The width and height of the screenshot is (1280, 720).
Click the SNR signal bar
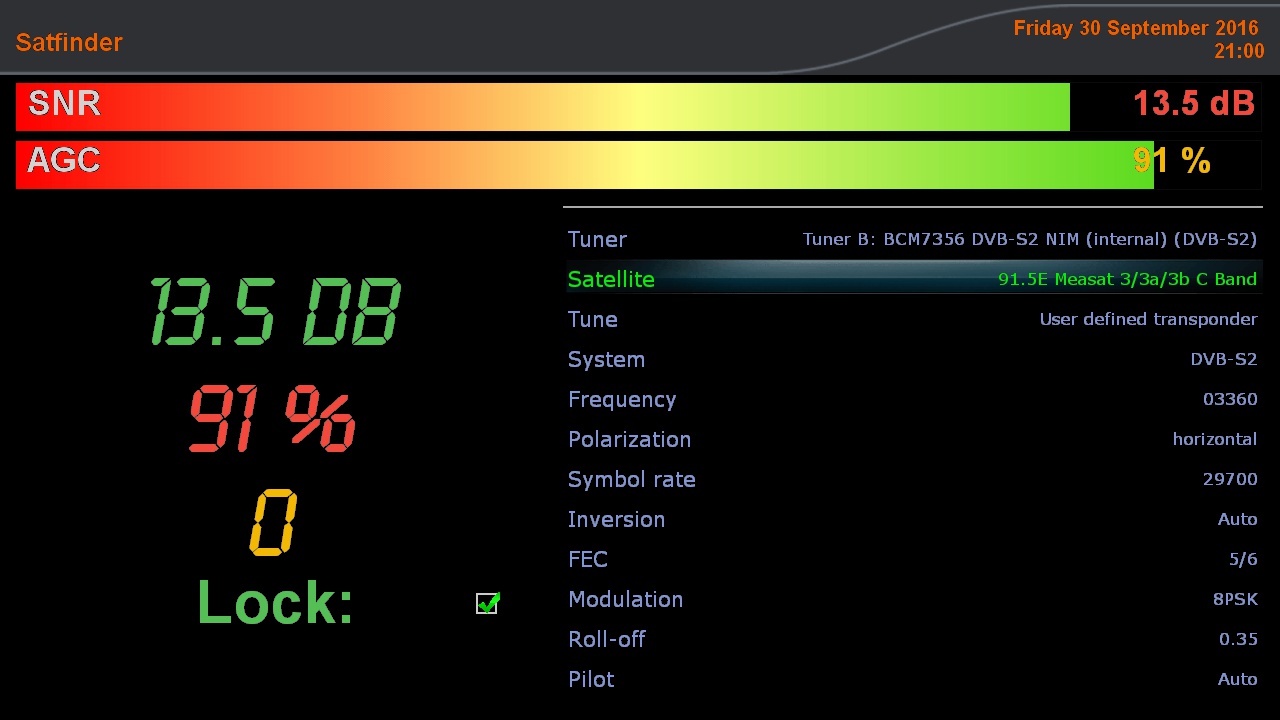tap(543, 107)
